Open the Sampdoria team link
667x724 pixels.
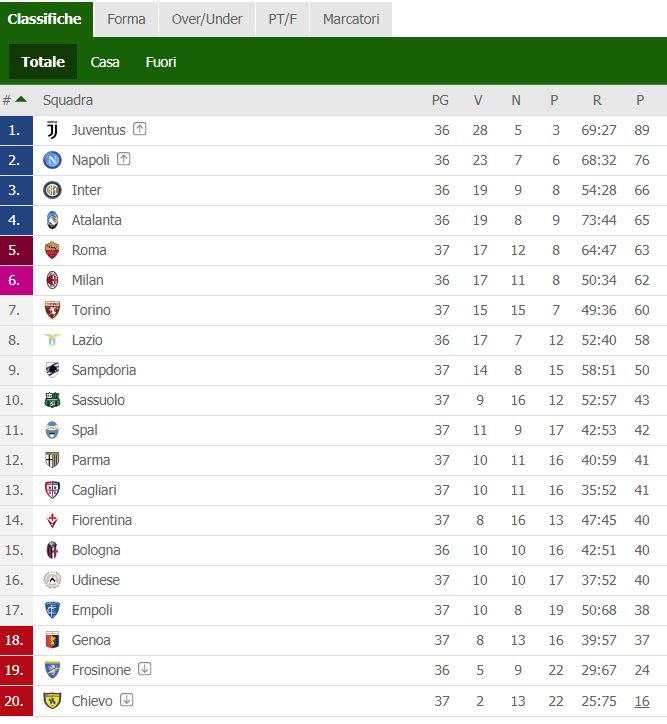[103, 370]
